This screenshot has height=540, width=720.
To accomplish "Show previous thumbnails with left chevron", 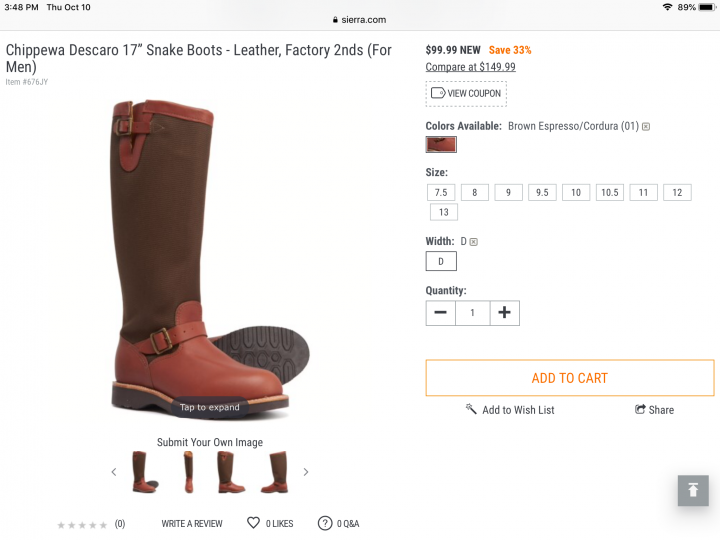I will tap(113, 472).
